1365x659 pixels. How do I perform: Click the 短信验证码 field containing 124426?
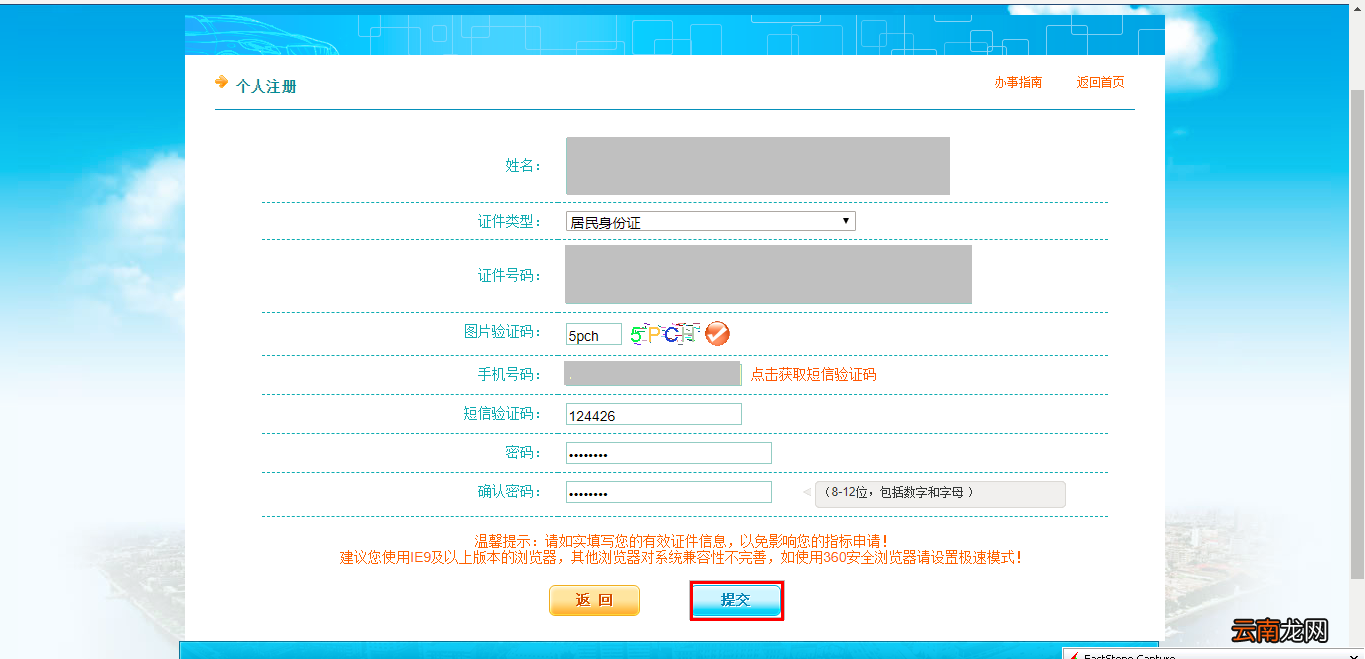point(653,415)
